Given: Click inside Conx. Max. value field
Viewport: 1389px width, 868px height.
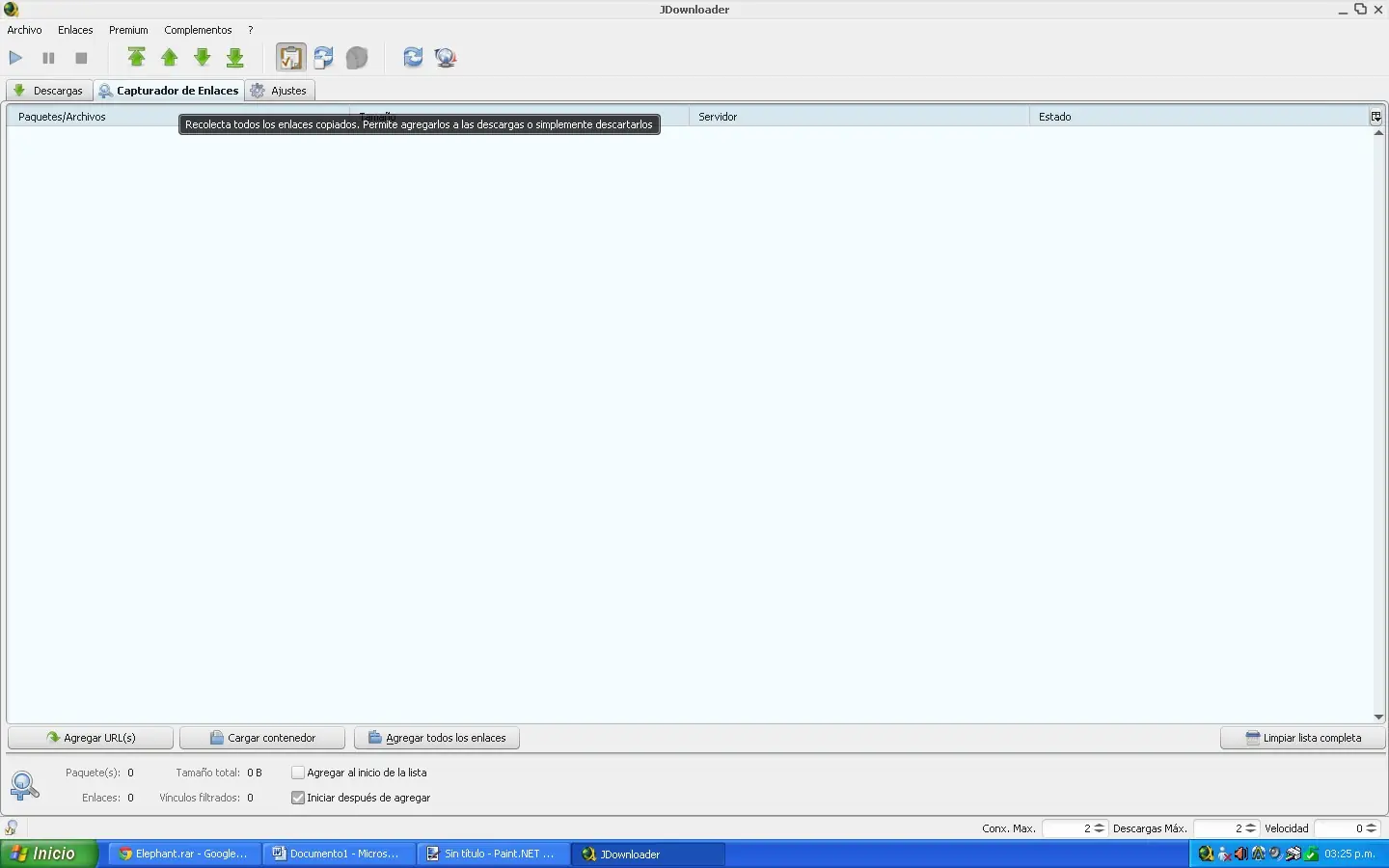Looking at the screenshot, I should click(1068, 828).
